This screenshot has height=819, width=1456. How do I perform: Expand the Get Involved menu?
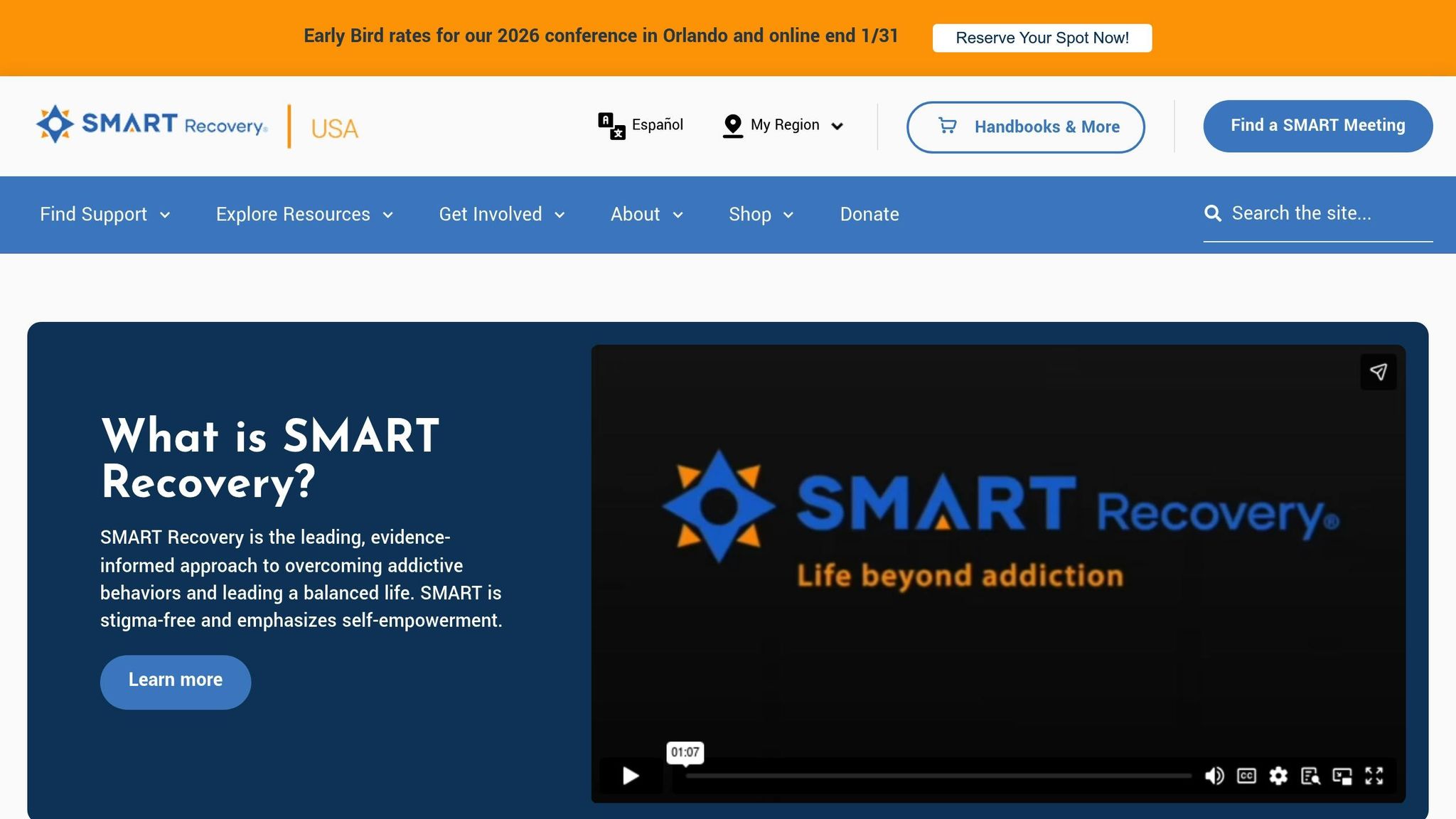tap(502, 214)
